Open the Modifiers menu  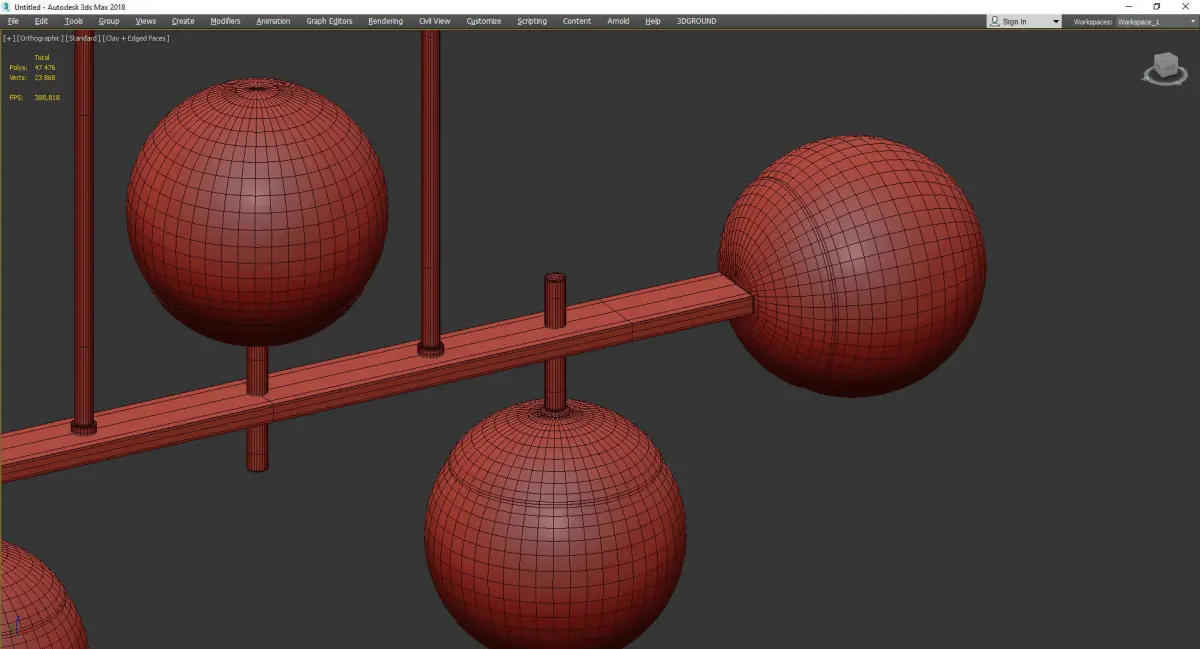click(225, 21)
